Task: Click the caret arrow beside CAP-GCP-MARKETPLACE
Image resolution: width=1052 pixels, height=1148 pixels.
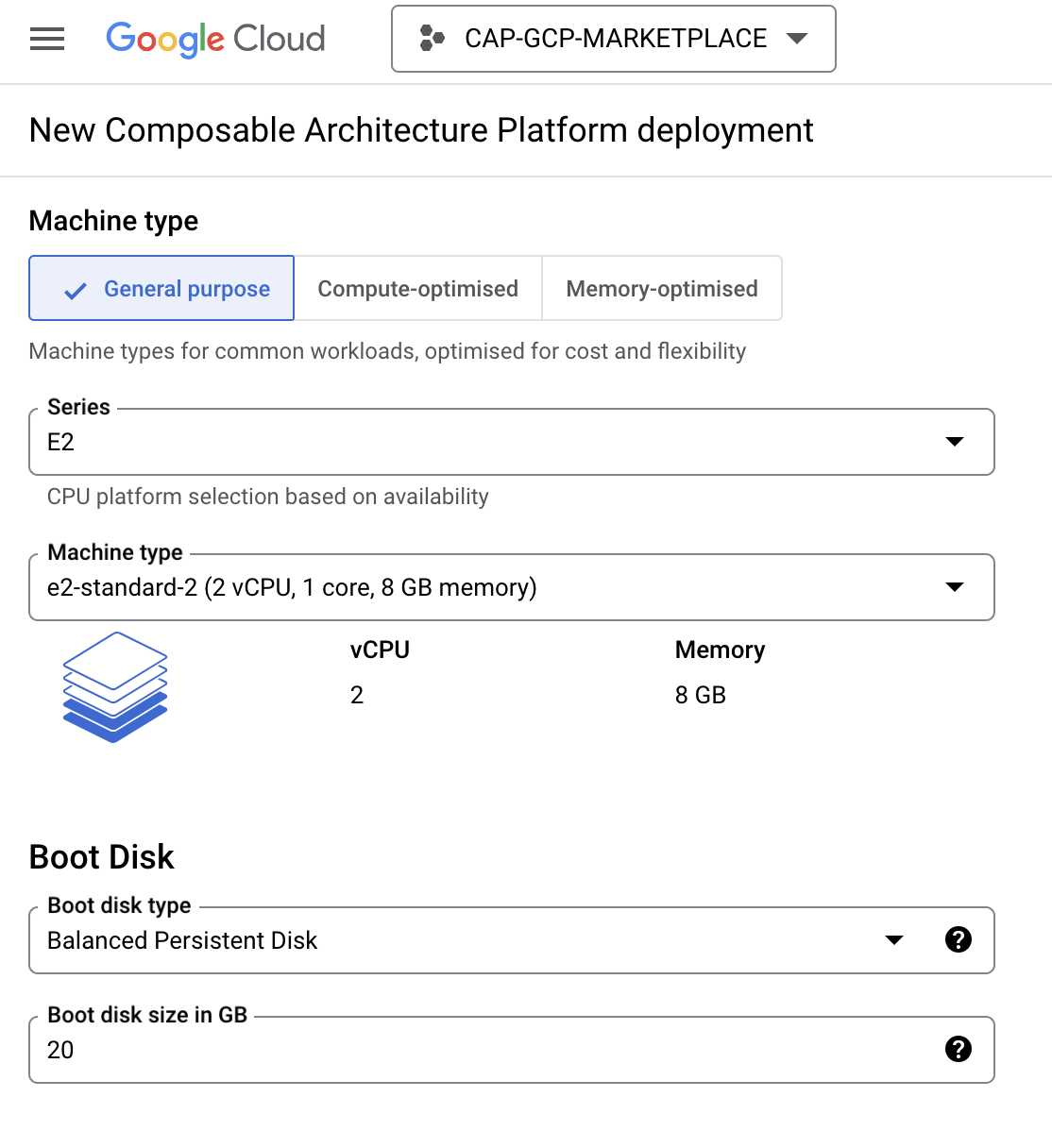Action: (x=797, y=39)
